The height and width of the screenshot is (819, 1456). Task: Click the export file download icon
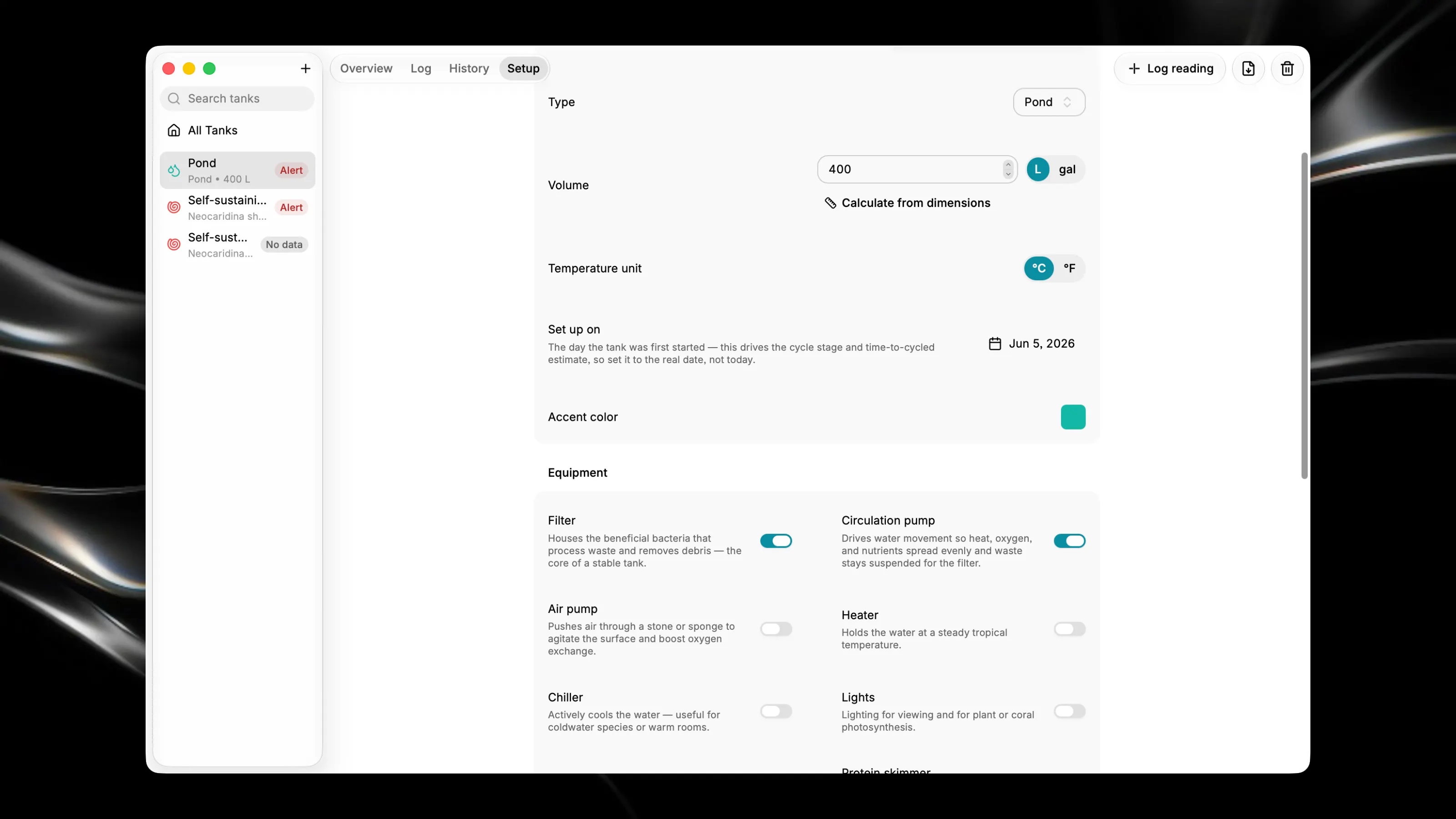tap(1248, 68)
